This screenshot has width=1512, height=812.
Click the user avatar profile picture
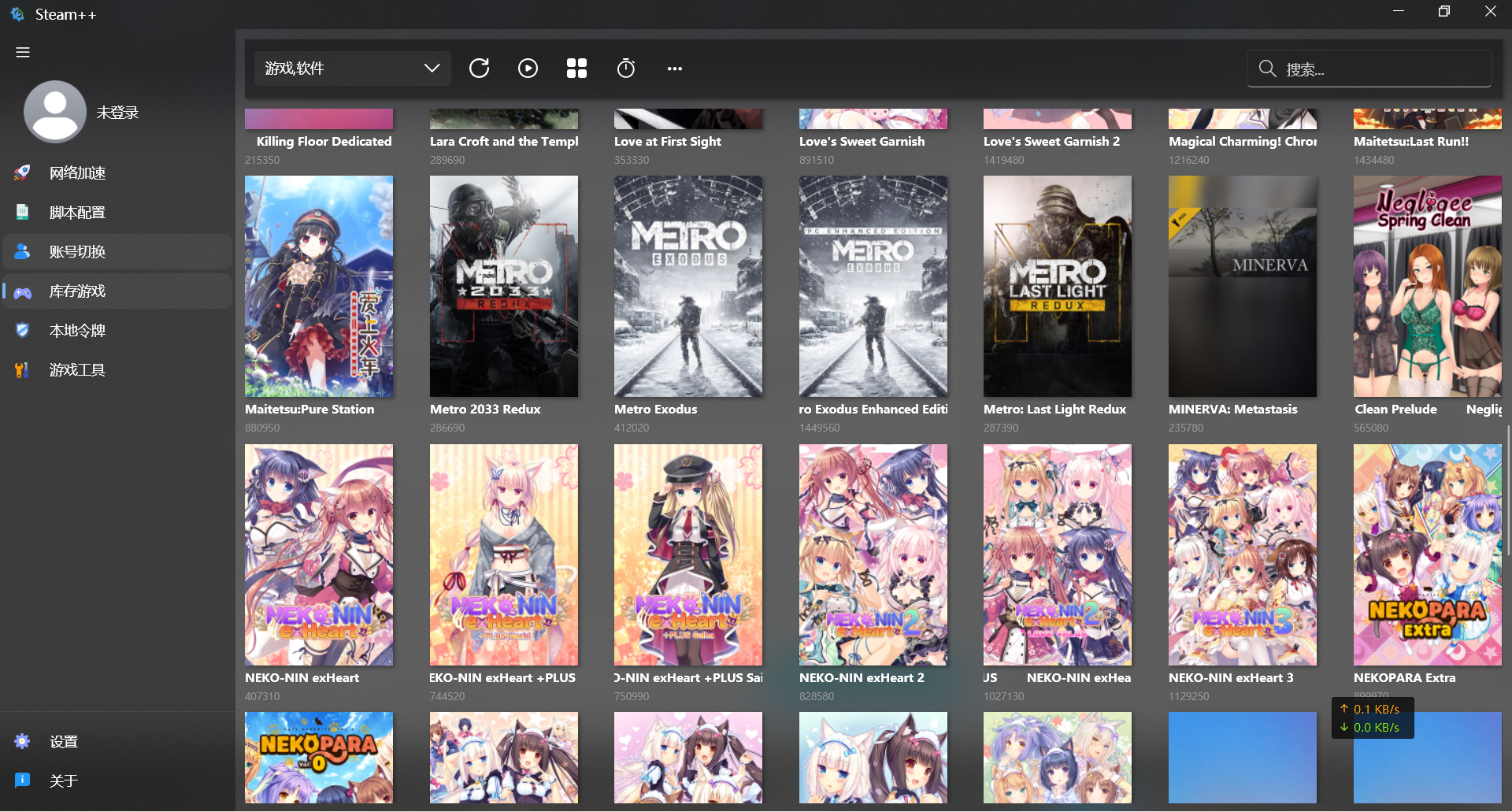pyautogui.click(x=55, y=112)
